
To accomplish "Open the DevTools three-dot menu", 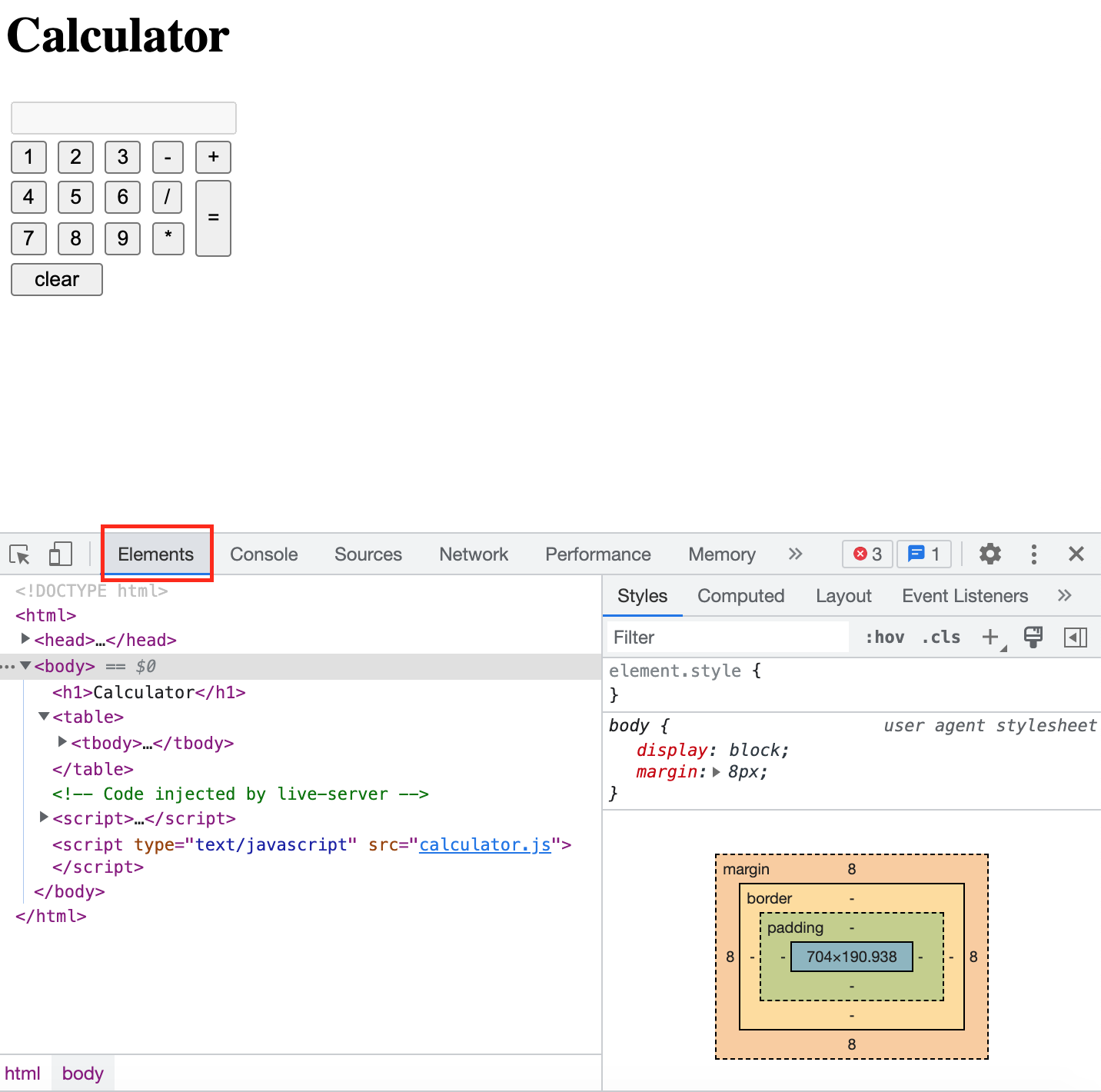I will (1034, 554).
